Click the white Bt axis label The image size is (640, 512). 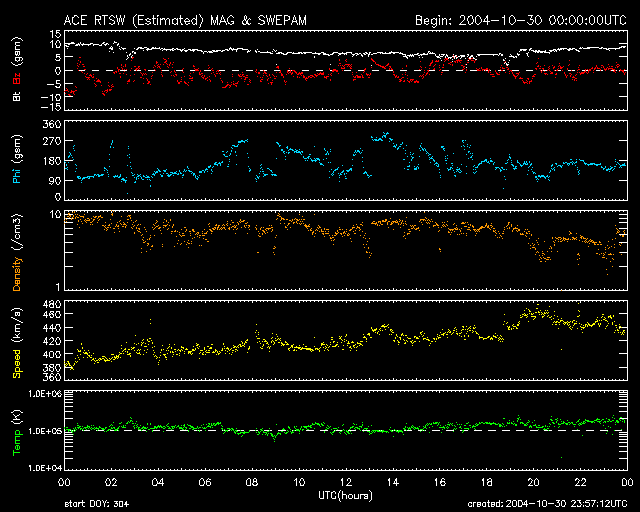point(16,98)
